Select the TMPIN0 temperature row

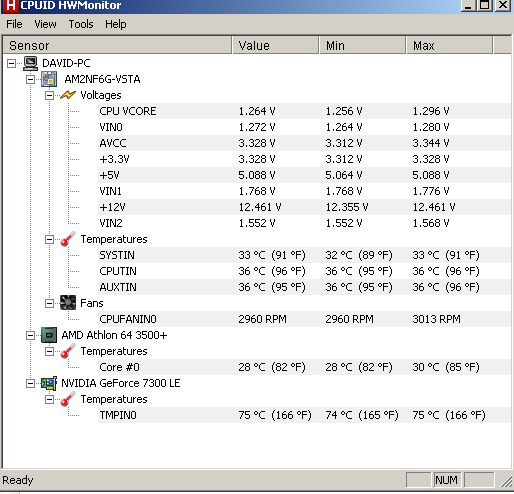tap(304, 415)
